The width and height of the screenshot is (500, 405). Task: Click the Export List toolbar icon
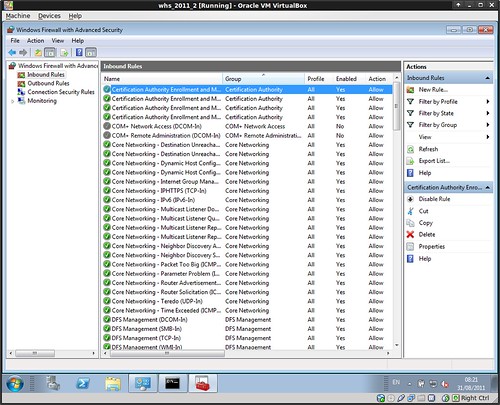coord(64,52)
